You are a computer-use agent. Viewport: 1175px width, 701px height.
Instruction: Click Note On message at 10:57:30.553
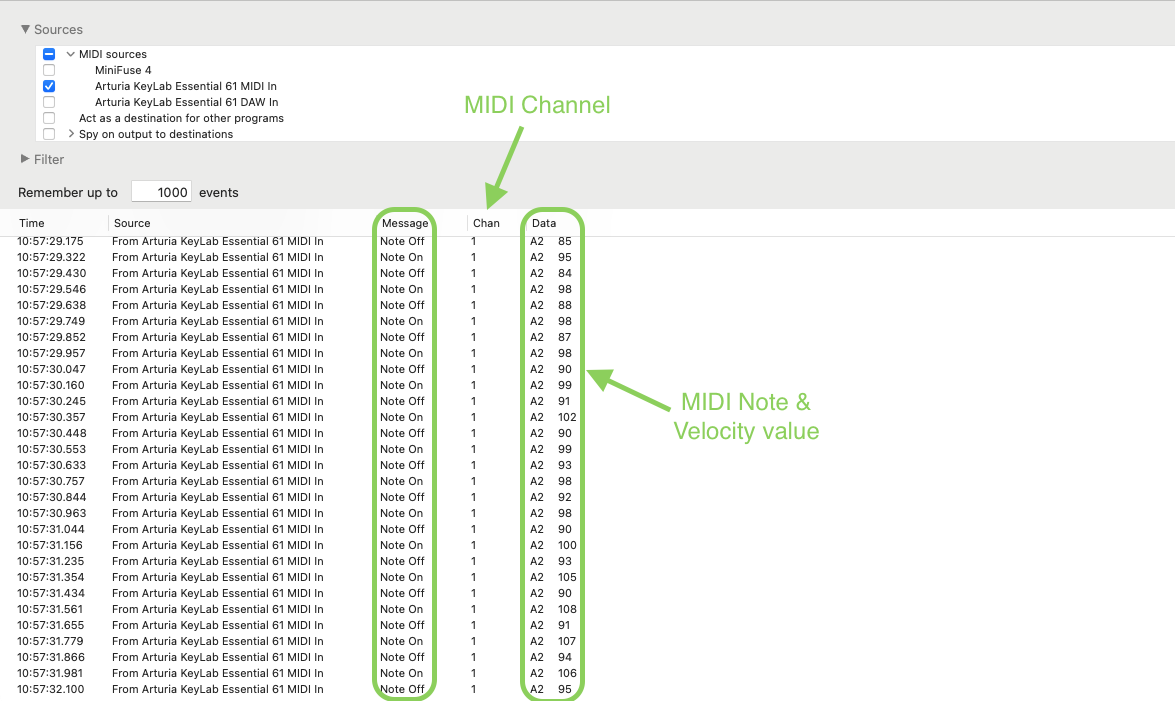pos(401,449)
